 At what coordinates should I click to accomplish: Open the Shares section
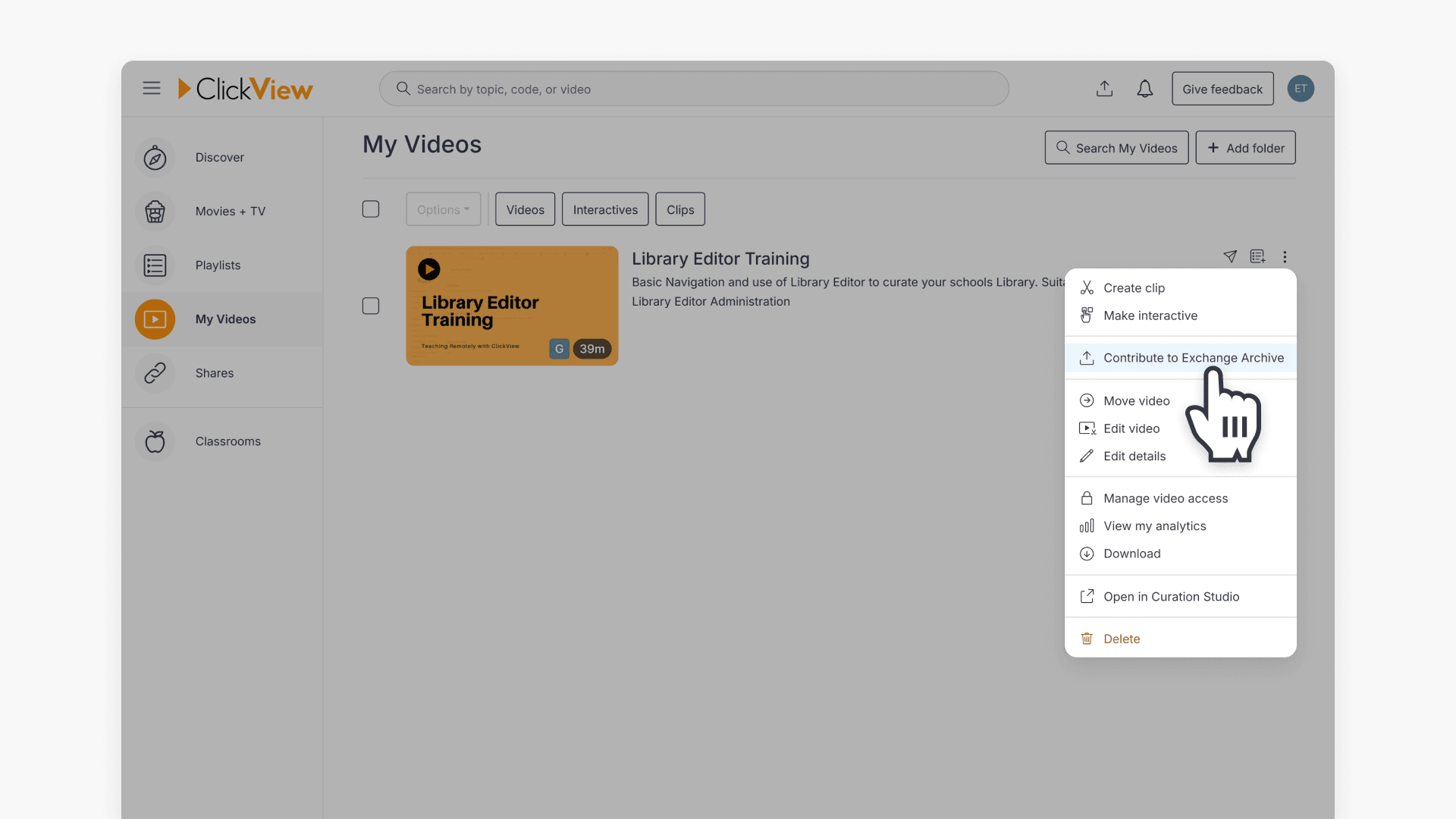(214, 372)
